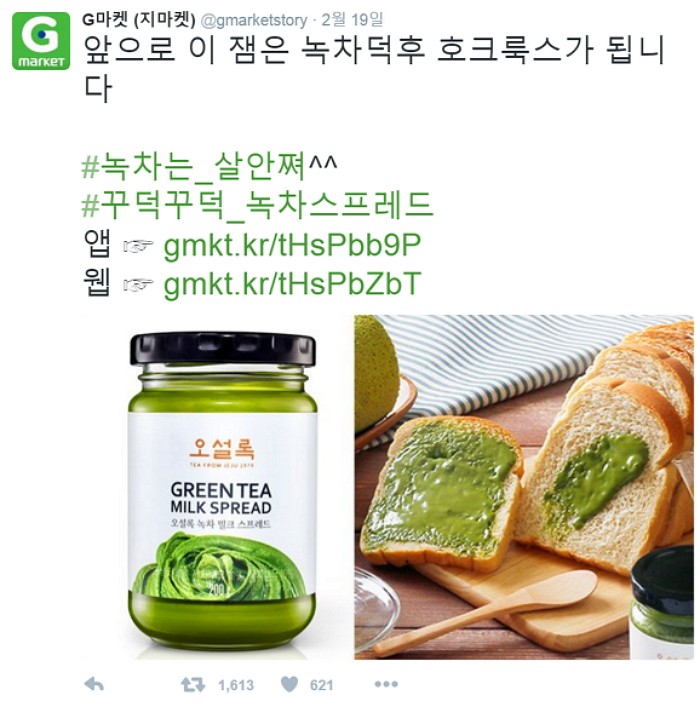Retweet using the retweet arrows icon
Screen dimensions: 700x707
point(193,685)
